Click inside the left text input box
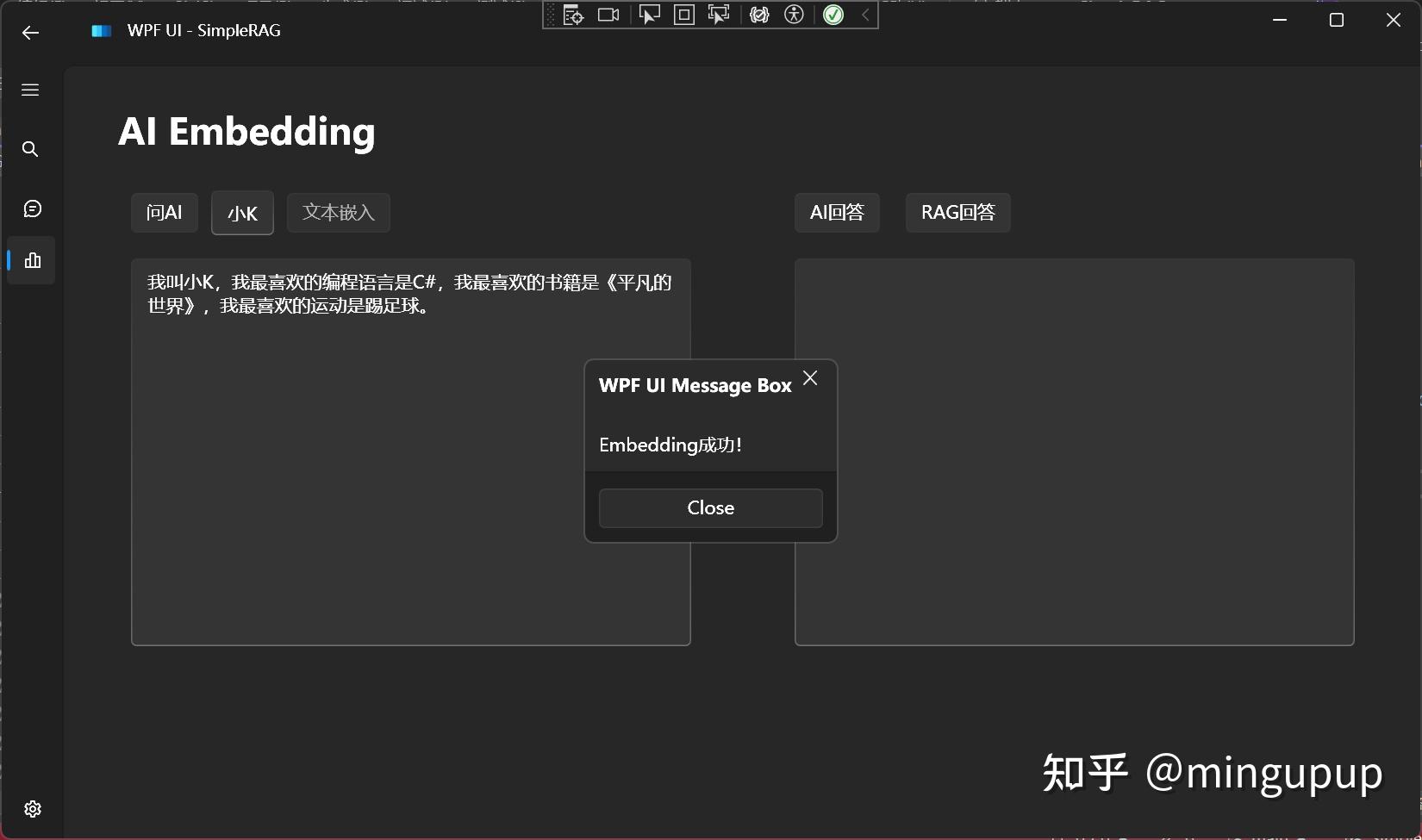1422x840 pixels. pos(411,452)
